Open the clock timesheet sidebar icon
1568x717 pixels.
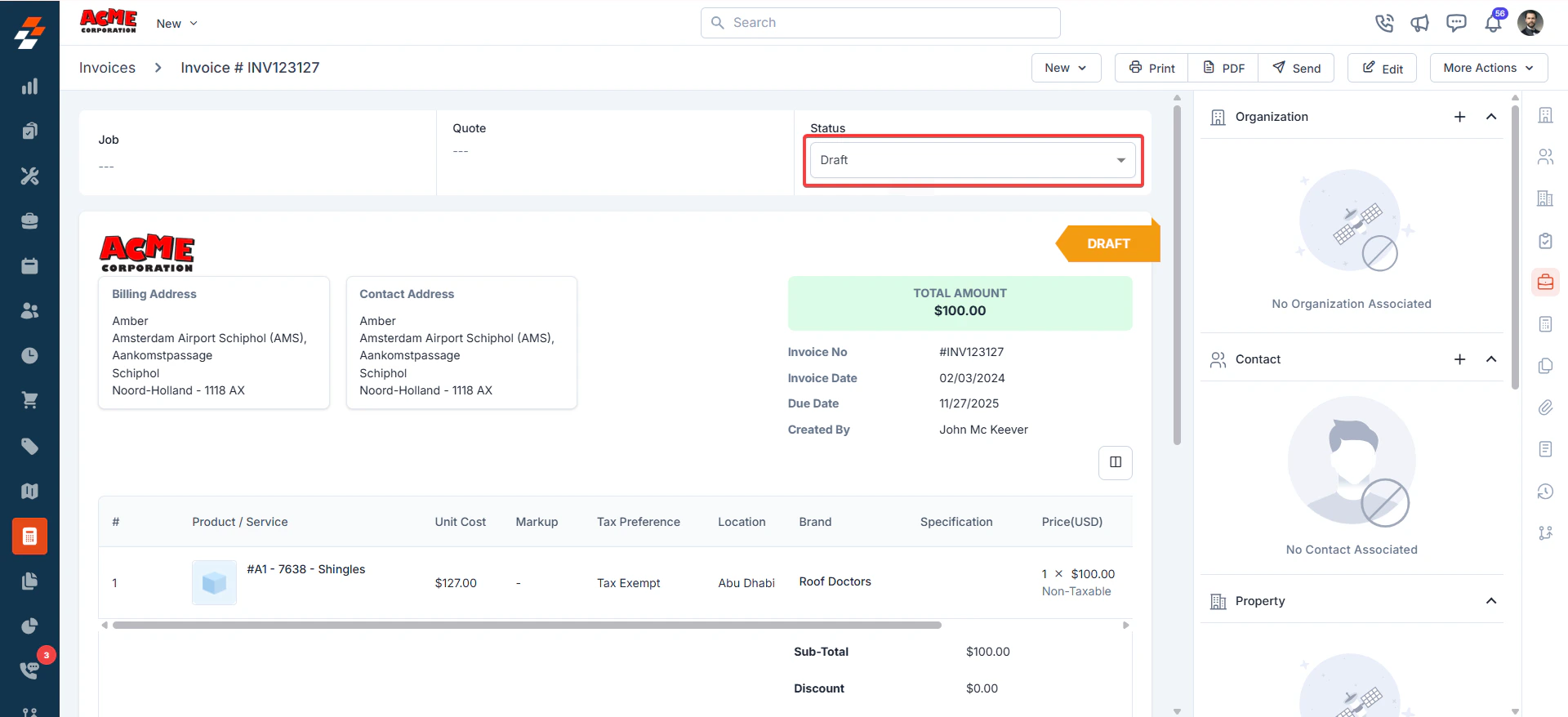click(x=29, y=355)
